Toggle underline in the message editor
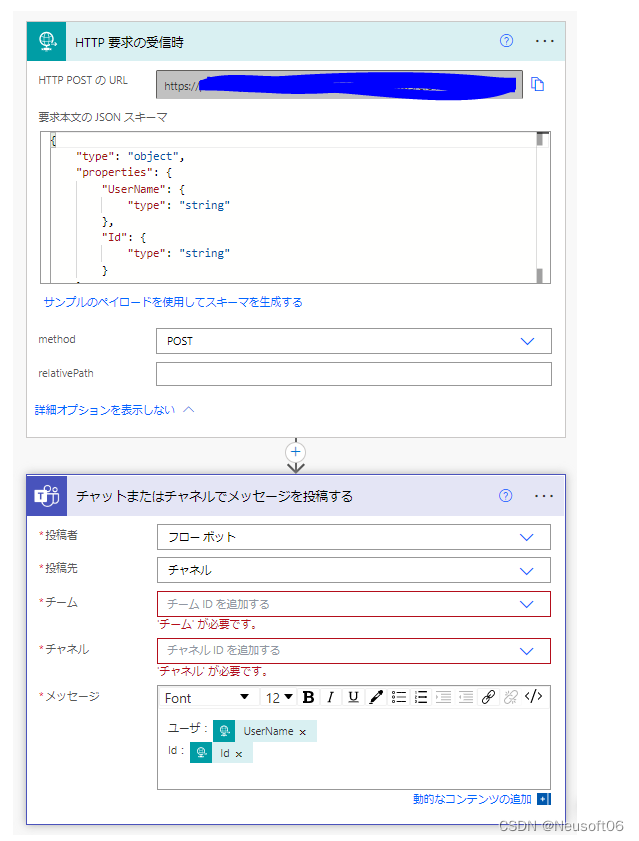The image size is (639, 841). click(353, 697)
